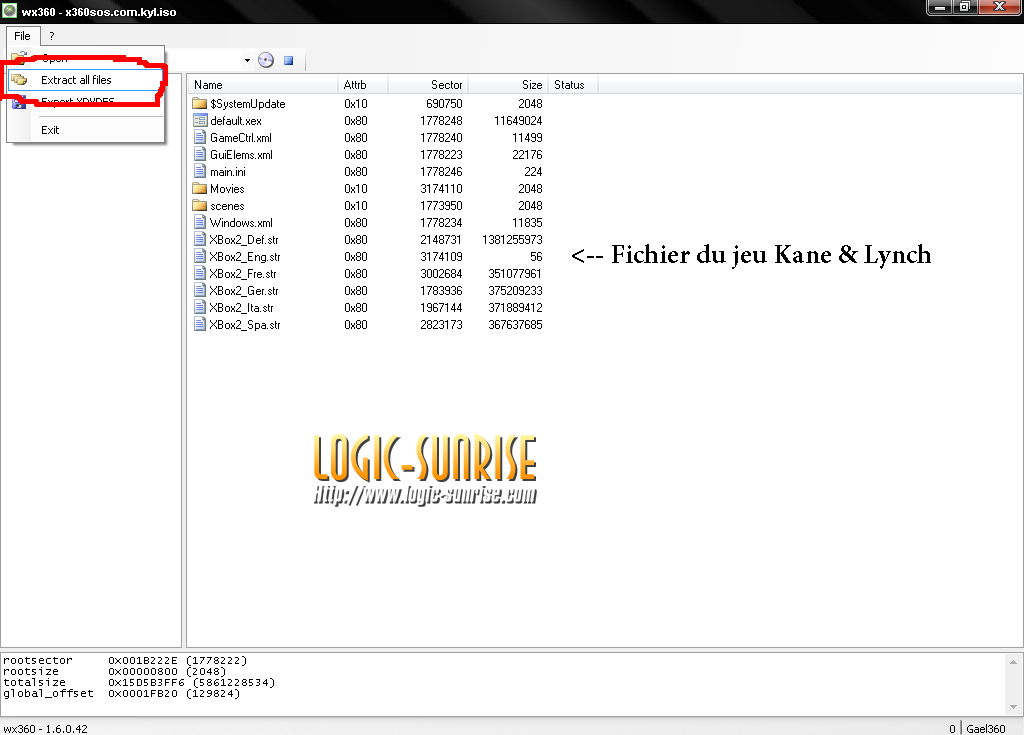
Task: Open the File menu
Action: [x=22, y=36]
